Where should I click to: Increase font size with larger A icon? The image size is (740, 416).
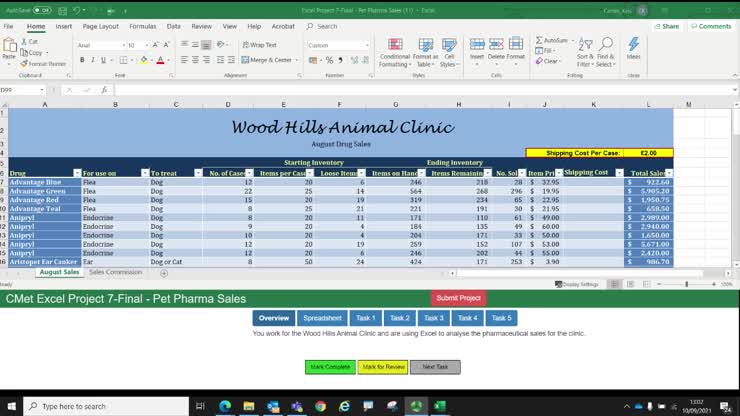coord(155,45)
